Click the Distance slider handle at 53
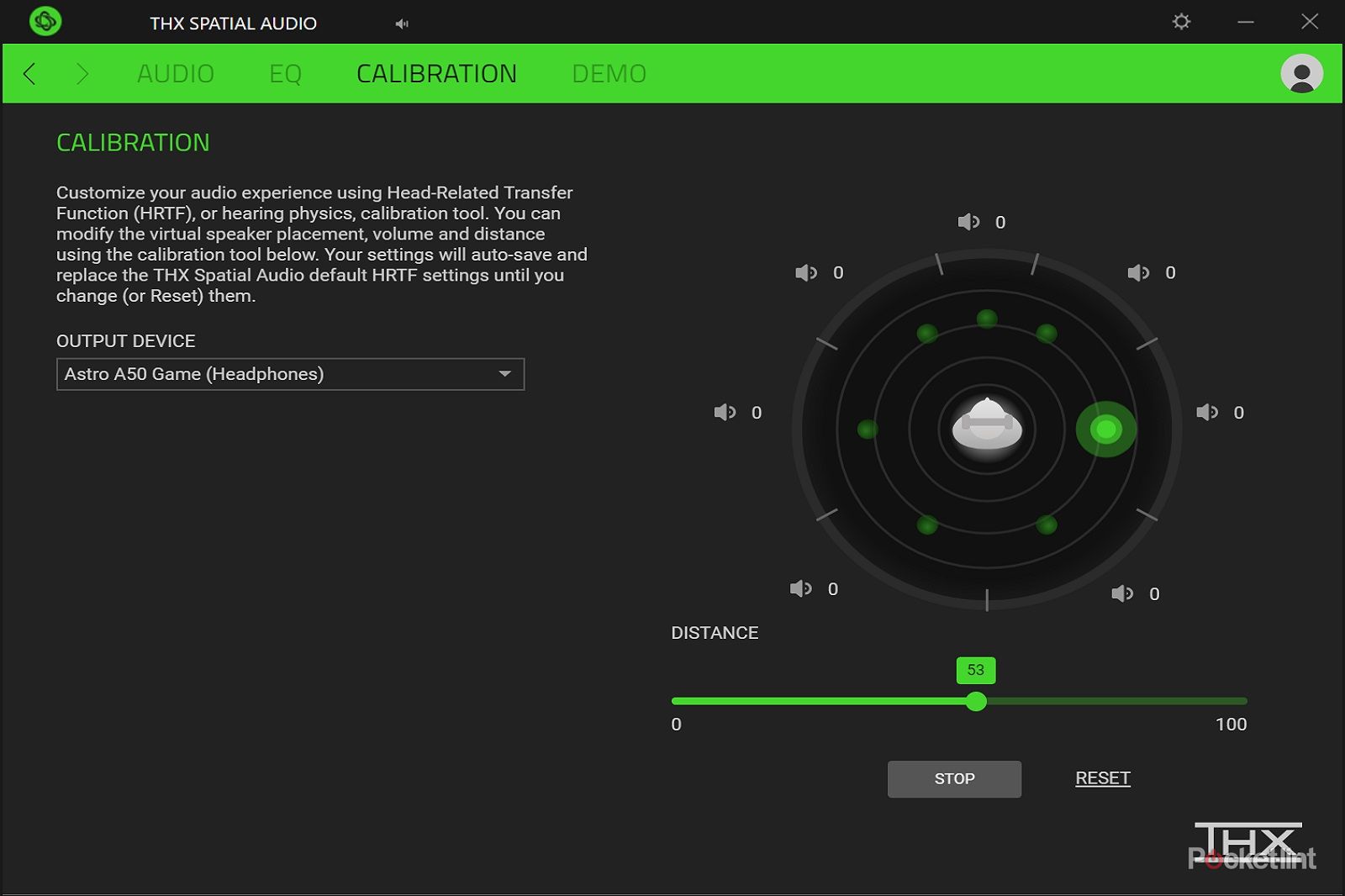1345x896 pixels. click(x=976, y=701)
